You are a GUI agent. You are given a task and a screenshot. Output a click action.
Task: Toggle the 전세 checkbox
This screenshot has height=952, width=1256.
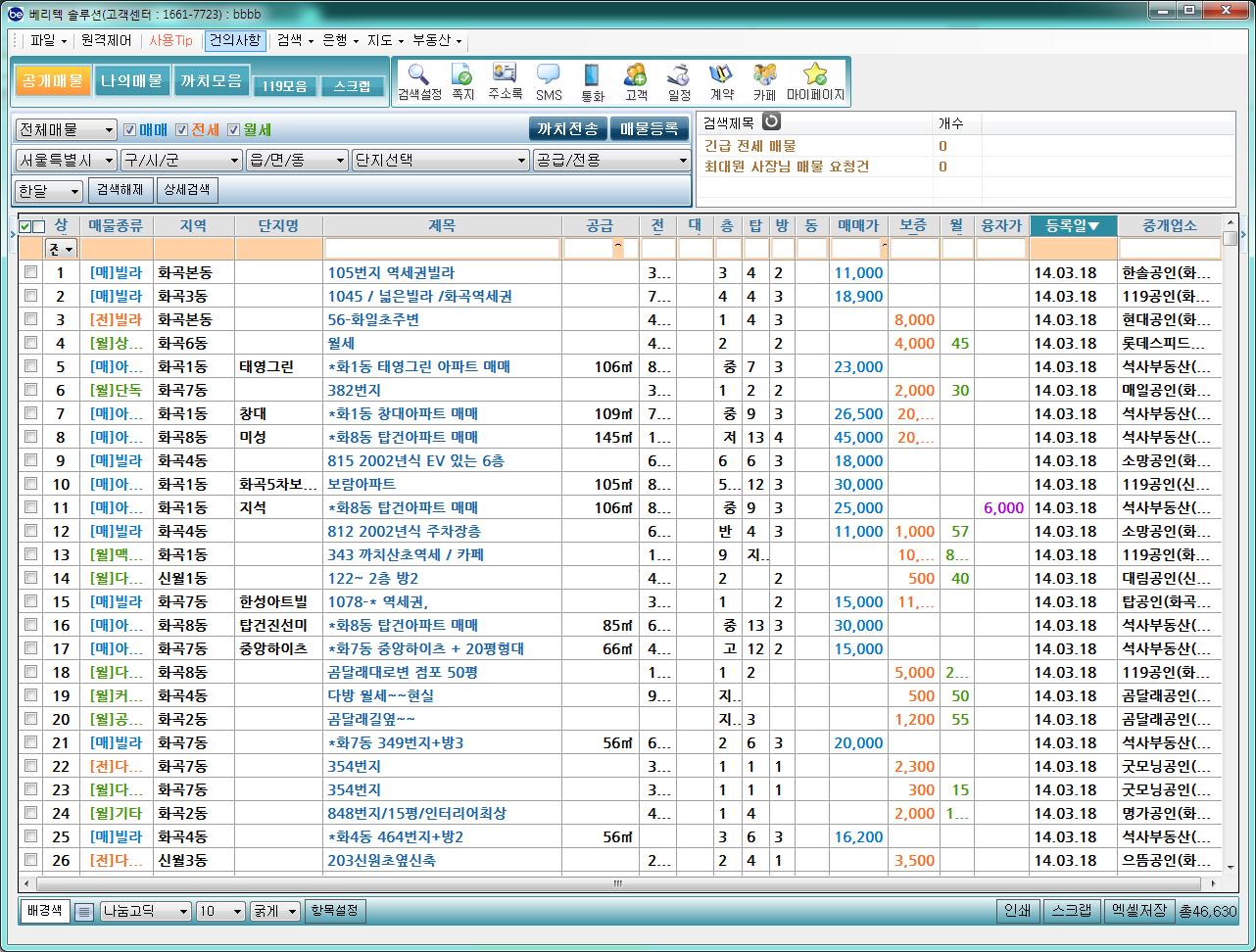(x=181, y=129)
